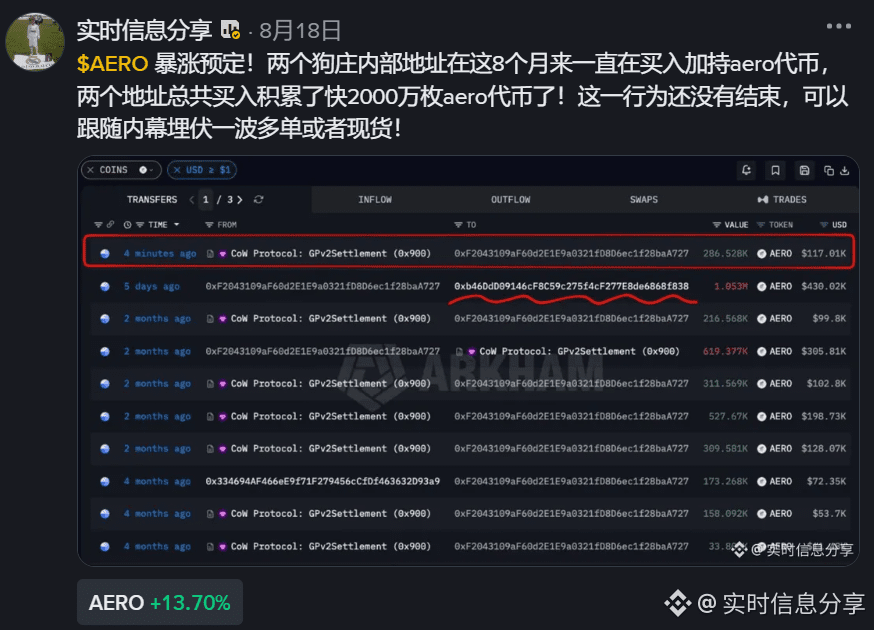Open the '5 days ago' transaction link
This screenshot has width=874, height=630.
(x=152, y=287)
